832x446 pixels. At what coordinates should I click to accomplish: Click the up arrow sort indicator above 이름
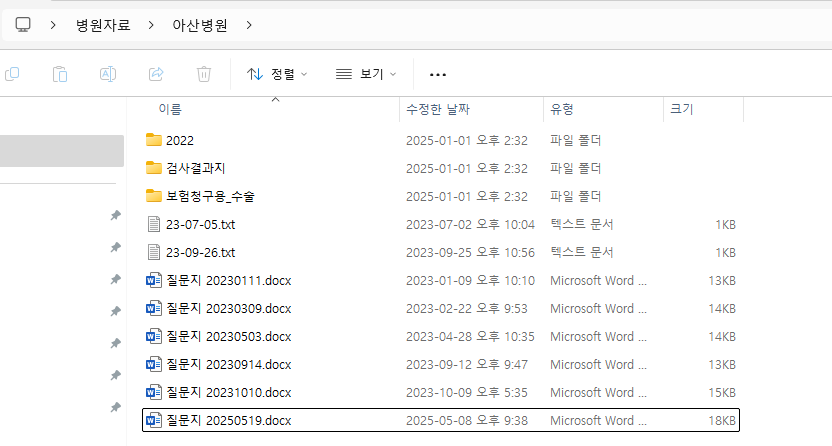click(x=275, y=100)
